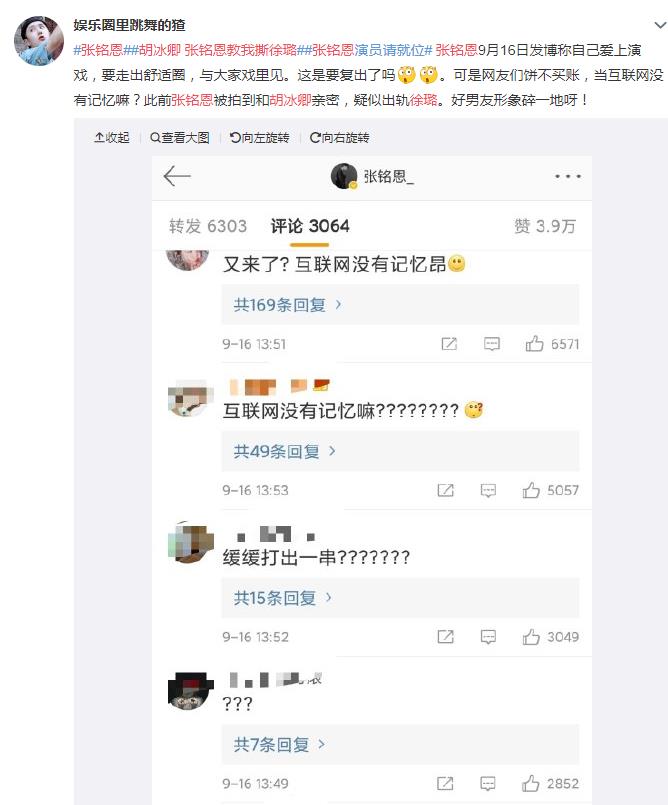Image resolution: width=668 pixels, height=805 pixels.
Task: Open the #张铭恩演员请就位# hashtag link
Action: (x=368, y=50)
